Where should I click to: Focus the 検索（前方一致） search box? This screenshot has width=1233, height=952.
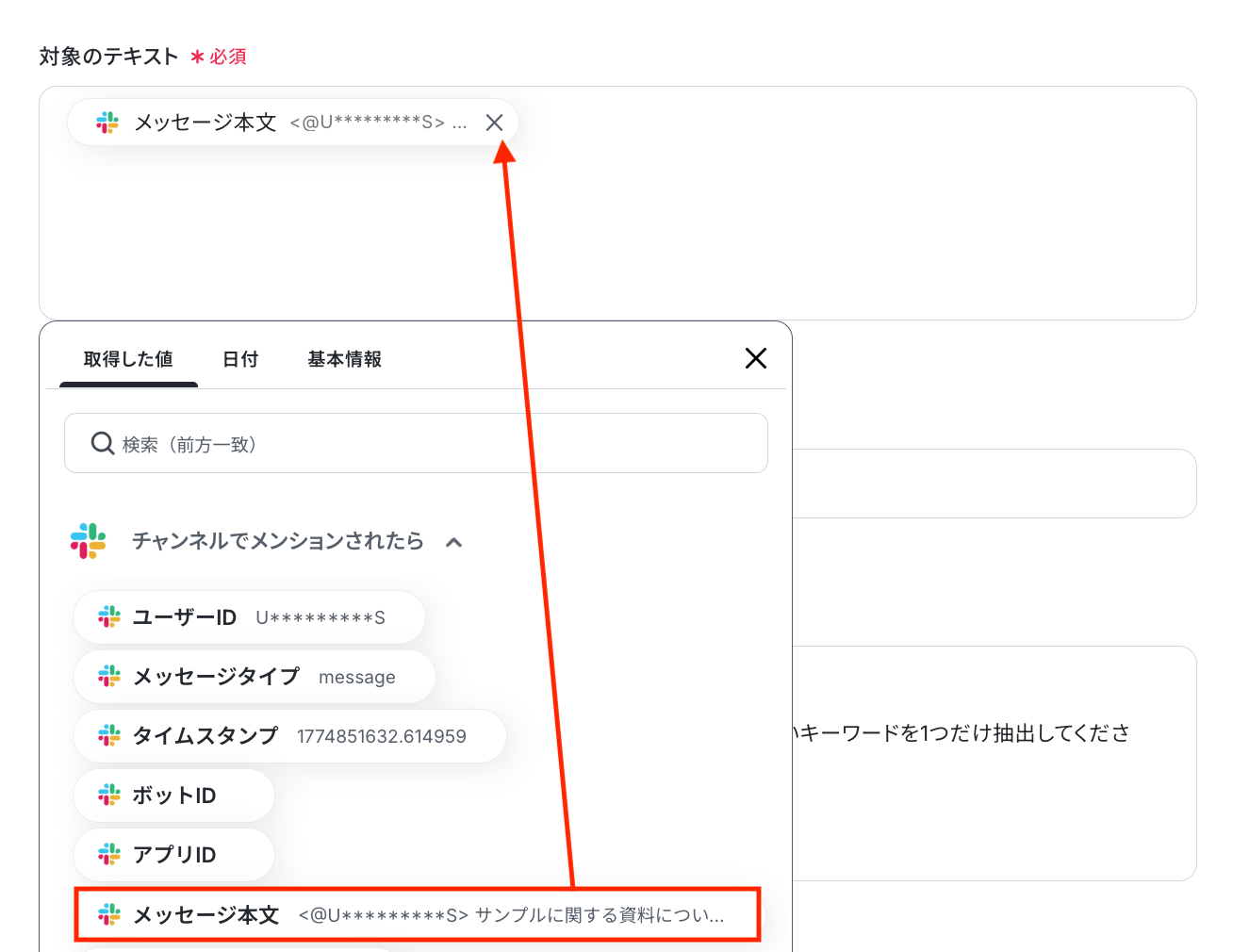[x=416, y=443]
